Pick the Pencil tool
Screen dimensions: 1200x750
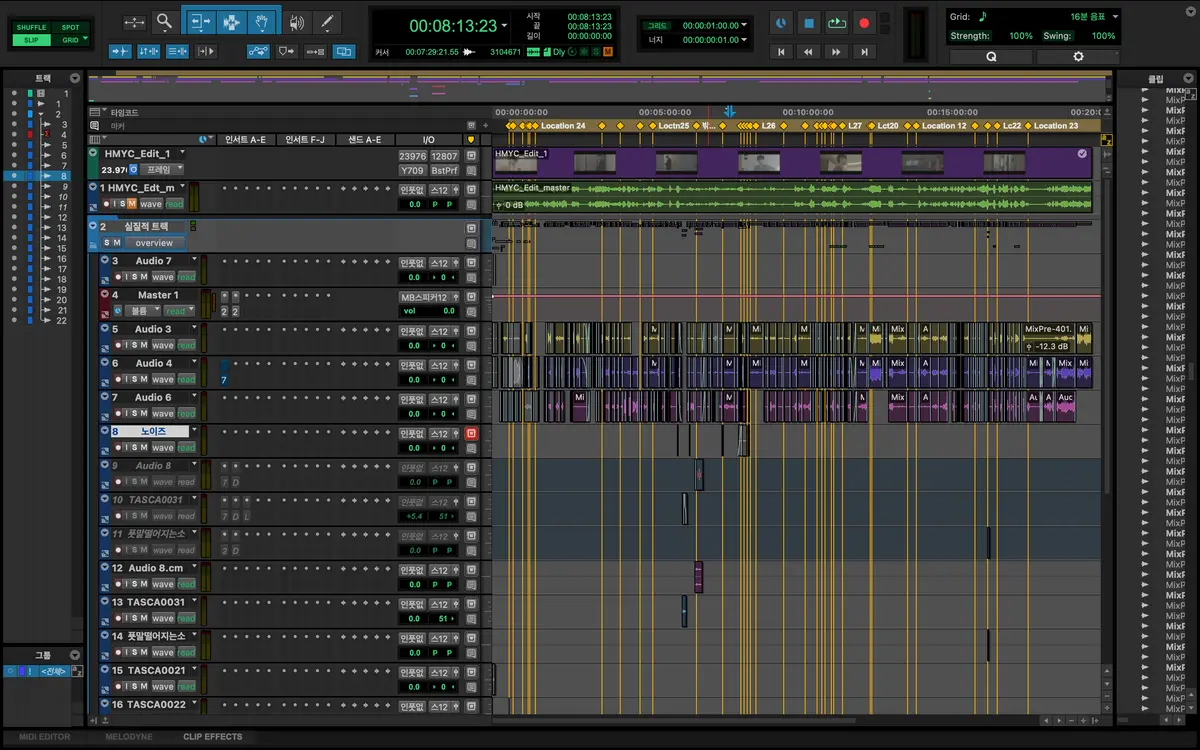pos(326,21)
